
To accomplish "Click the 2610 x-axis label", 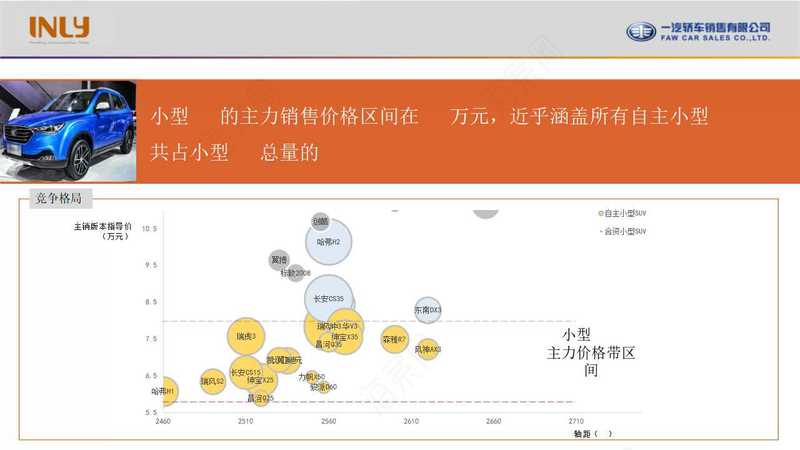I will [411, 421].
